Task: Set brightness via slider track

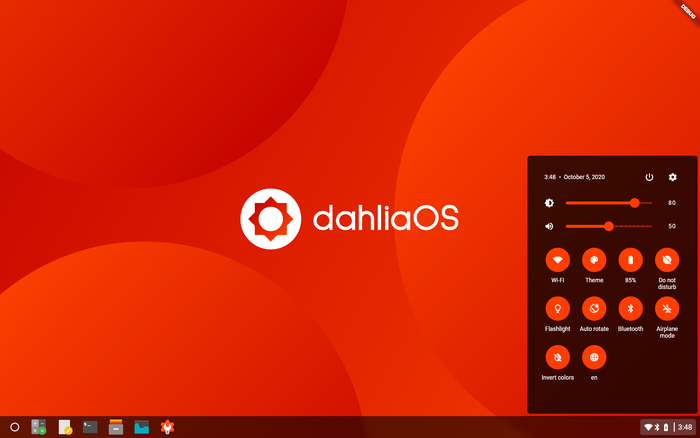Action: pos(608,203)
